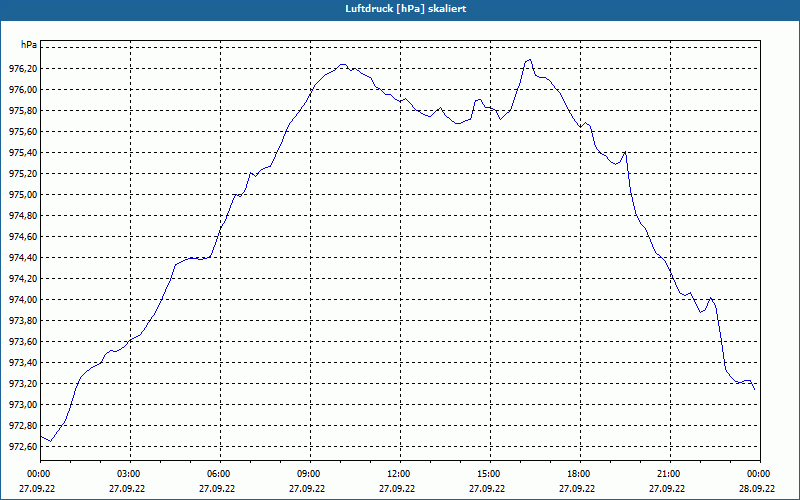The height and width of the screenshot is (500, 800).
Task: Pick the 973,40 y-axis label
Action: 23,363
